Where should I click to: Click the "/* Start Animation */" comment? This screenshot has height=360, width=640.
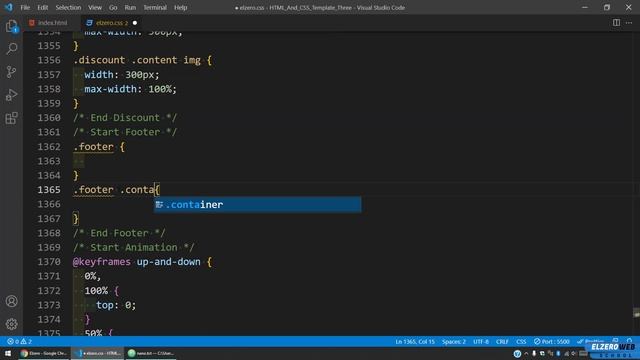click(133, 247)
